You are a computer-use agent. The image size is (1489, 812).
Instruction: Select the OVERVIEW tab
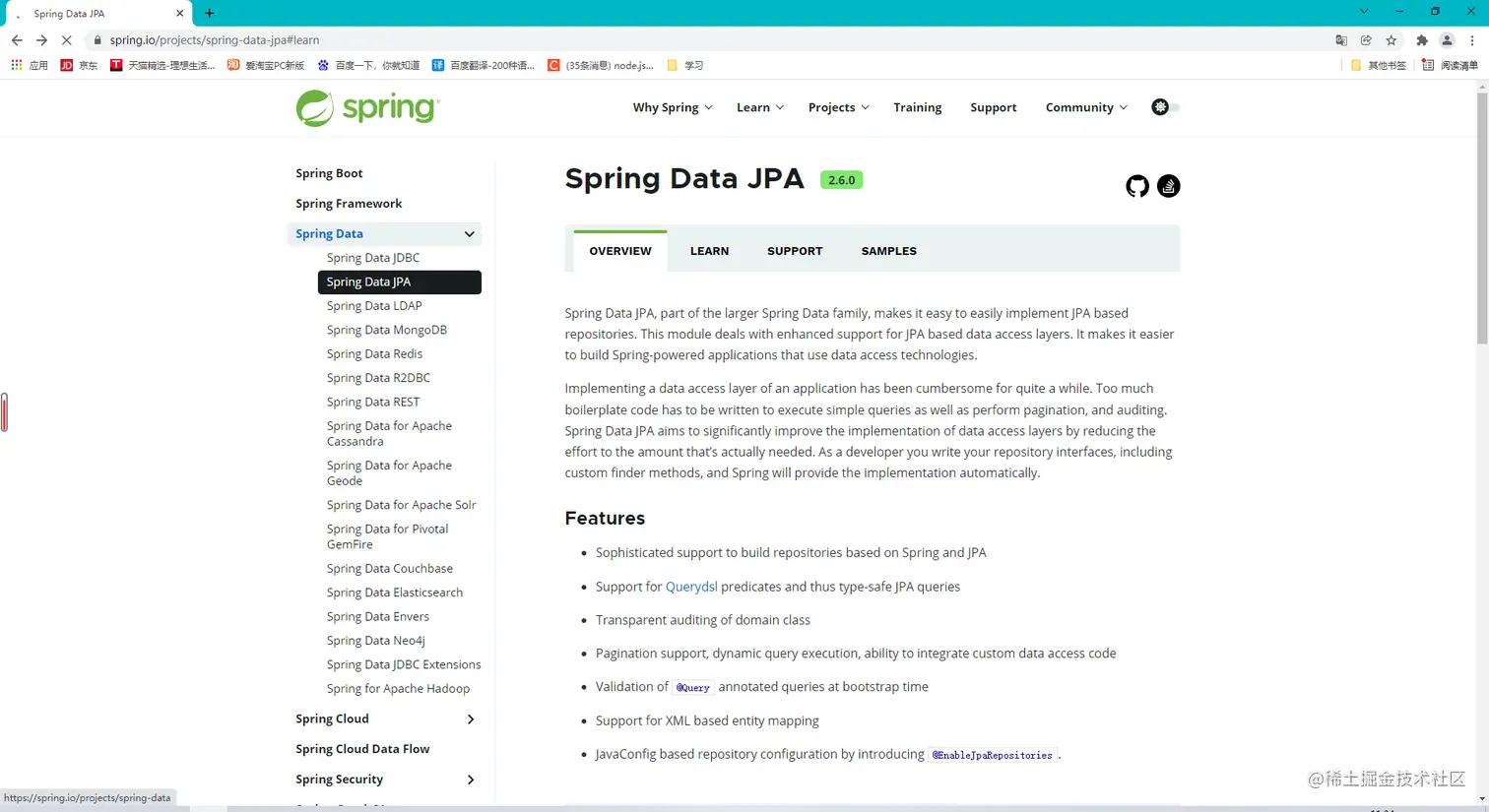(x=620, y=251)
